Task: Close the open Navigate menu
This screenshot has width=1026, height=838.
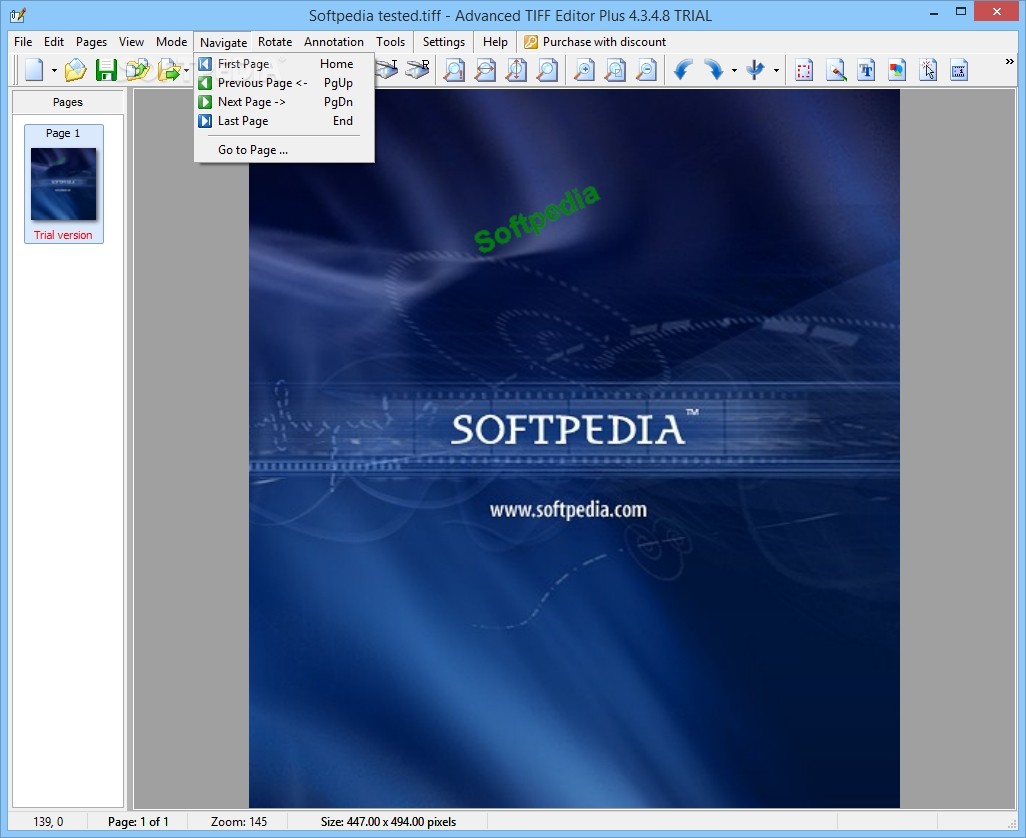Action: point(223,42)
